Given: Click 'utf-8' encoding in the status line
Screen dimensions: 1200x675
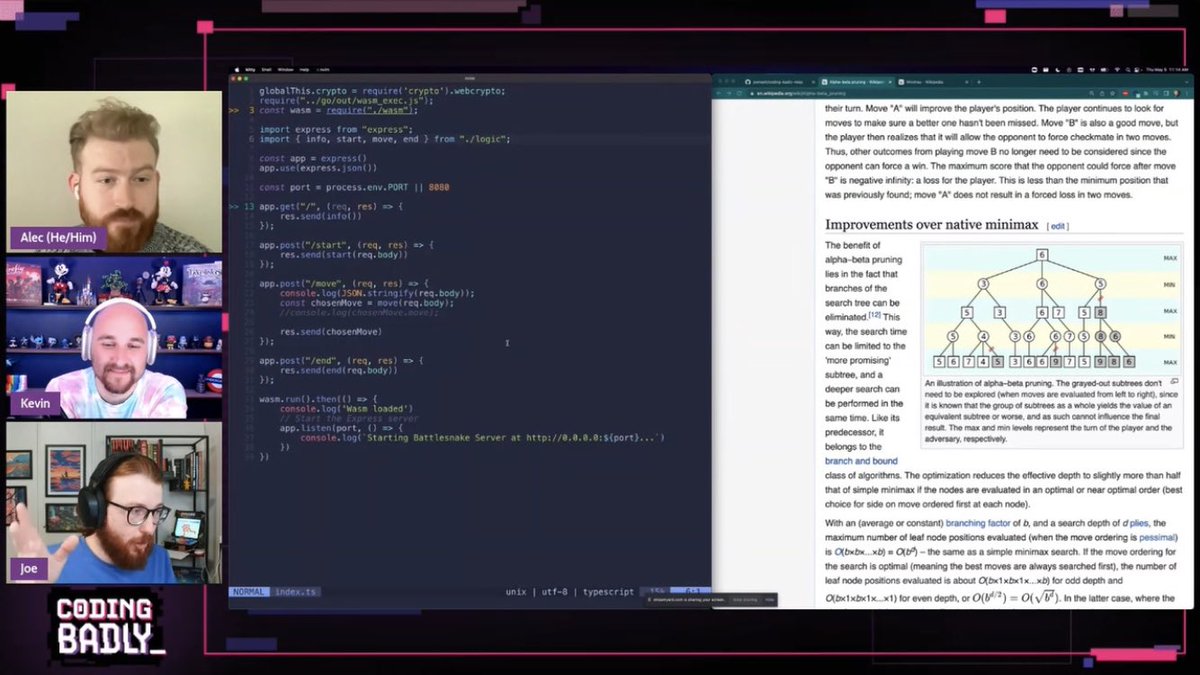Looking at the screenshot, I should [555, 592].
